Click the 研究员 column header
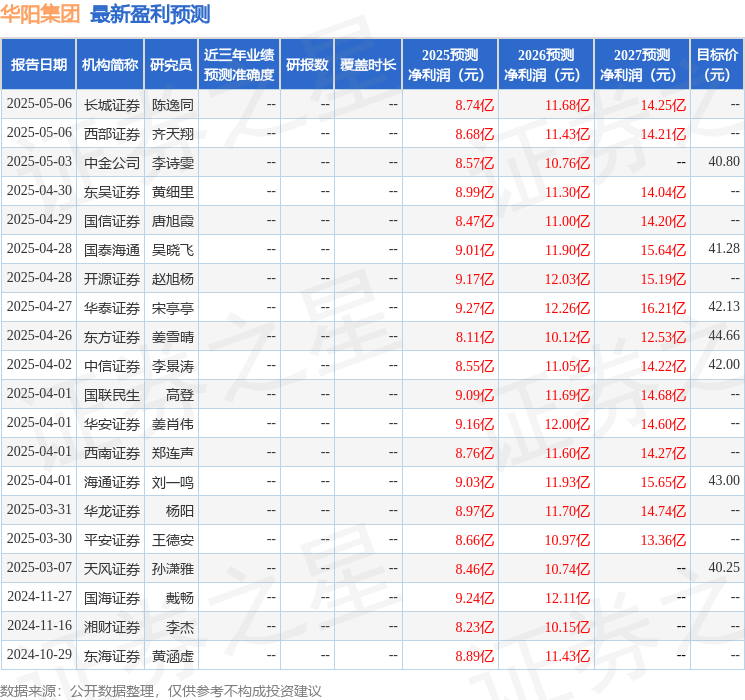 [171, 65]
